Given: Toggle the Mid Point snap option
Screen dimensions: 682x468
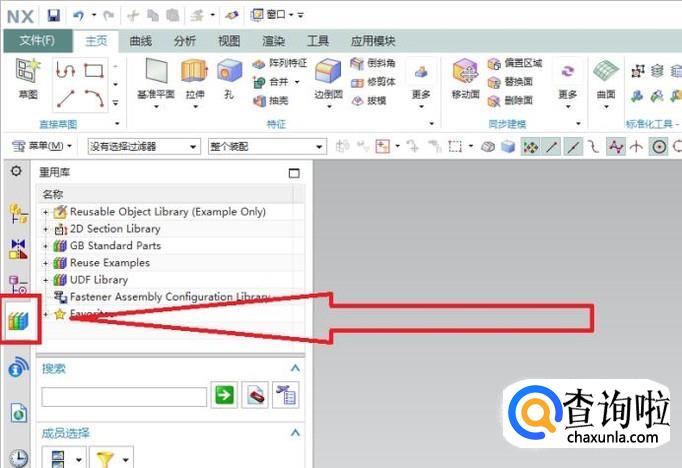Looking at the screenshot, I should [x=573, y=147].
